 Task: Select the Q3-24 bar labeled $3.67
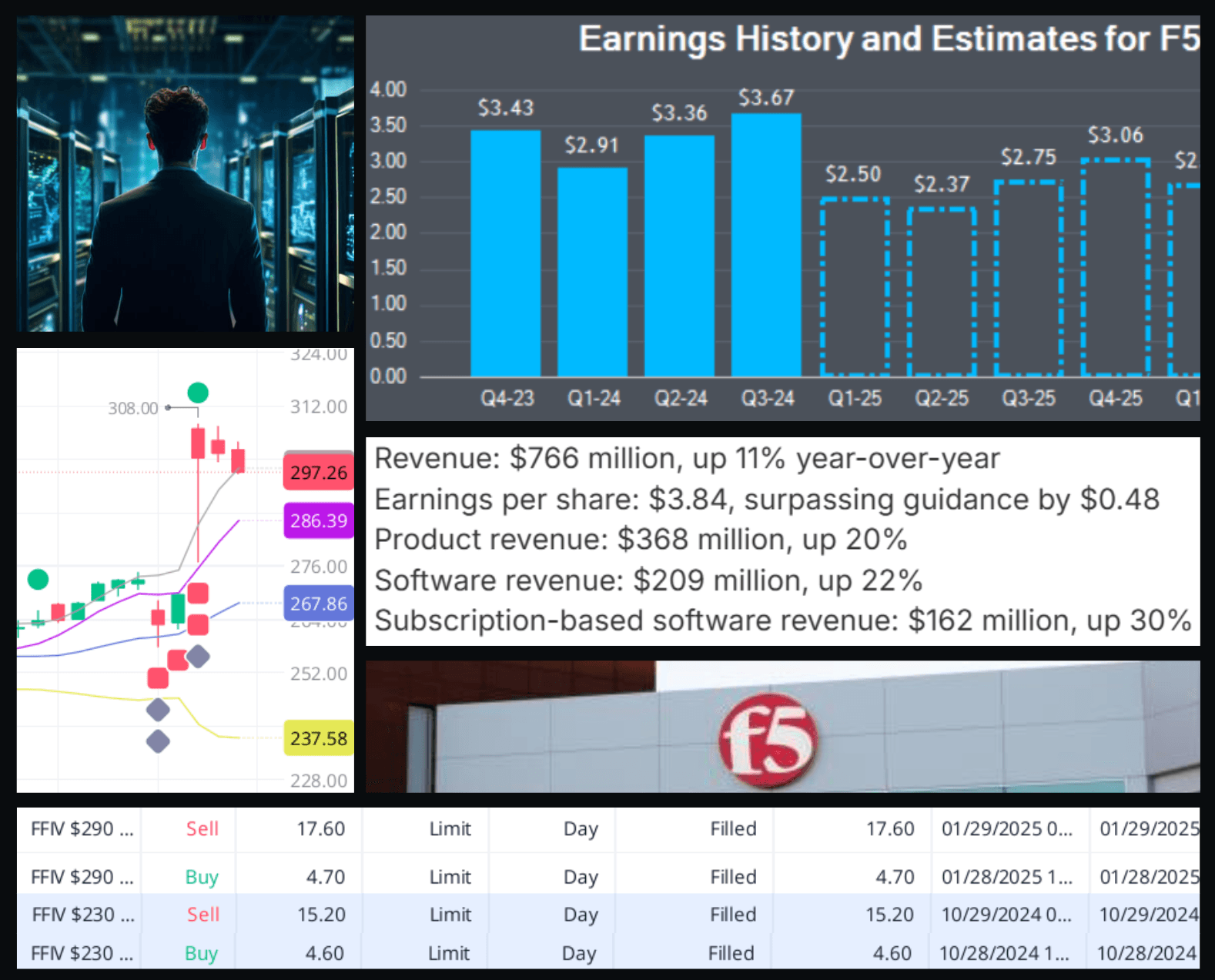766,245
